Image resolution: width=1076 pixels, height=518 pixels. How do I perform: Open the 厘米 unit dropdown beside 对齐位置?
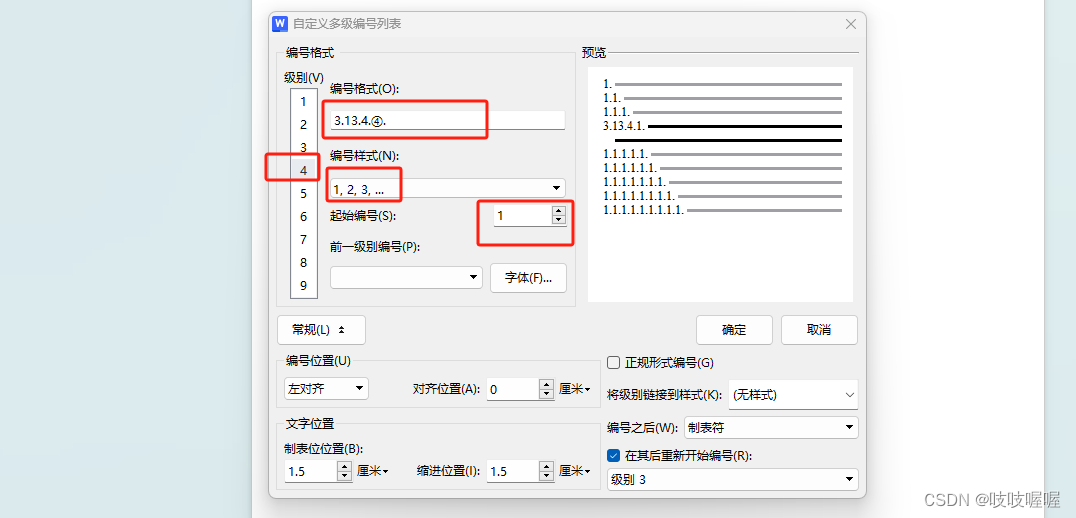pos(575,389)
